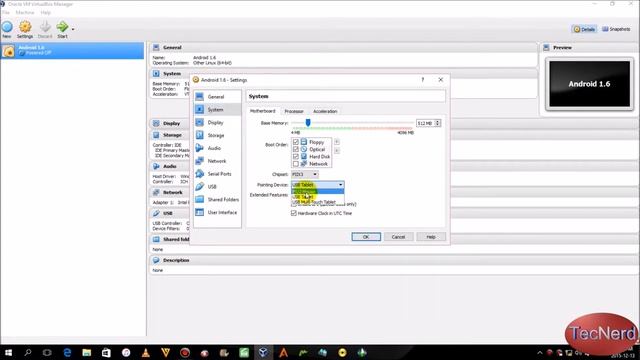The height and width of the screenshot is (360, 640).
Task: Select Display category in the Settings dialog sidebar
Action: tap(217, 122)
